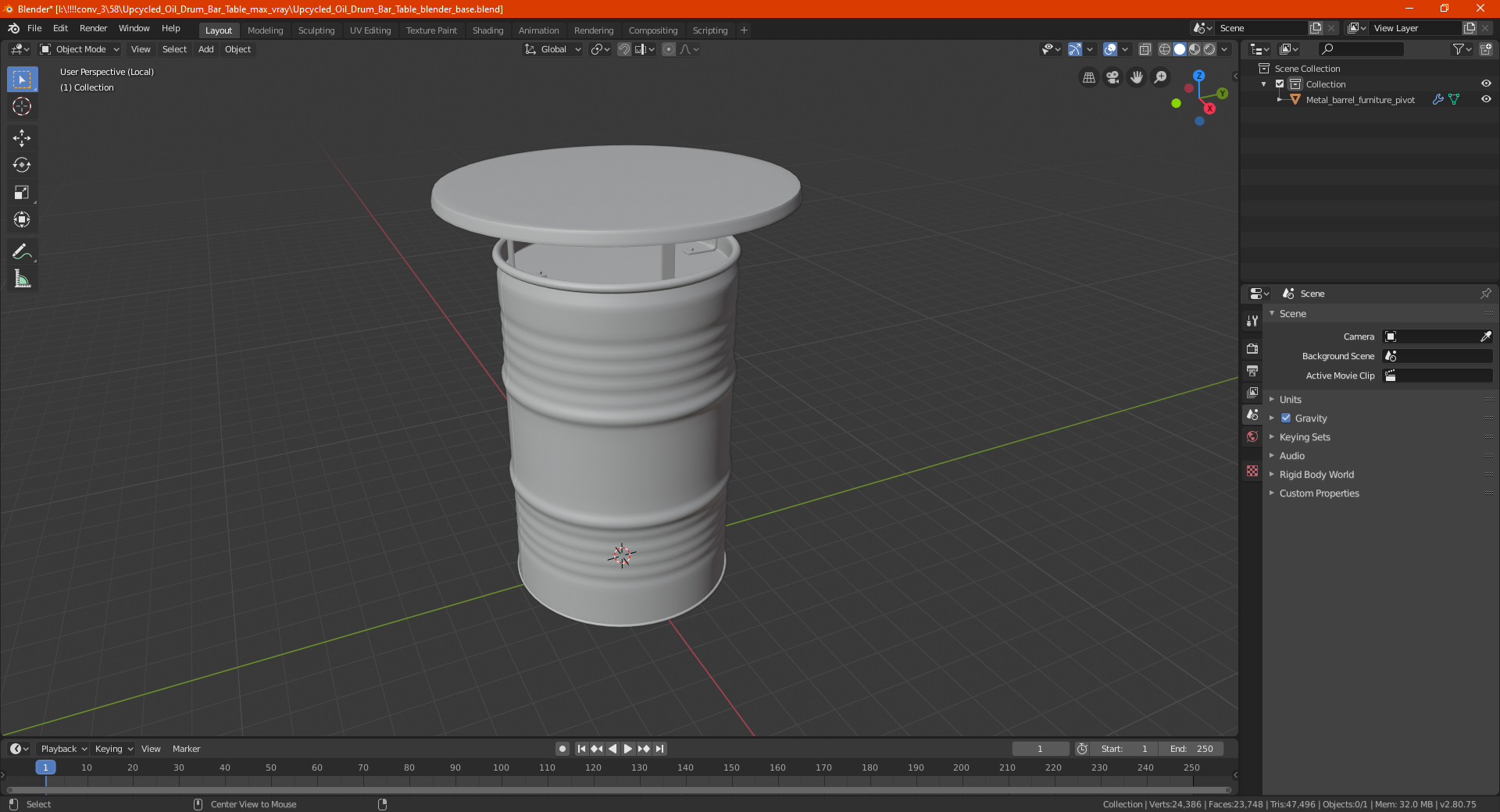The width and height of the screenshot is (1500, 812).
Task: Switch to Shading workspace tab
Action: coord(487,30)
